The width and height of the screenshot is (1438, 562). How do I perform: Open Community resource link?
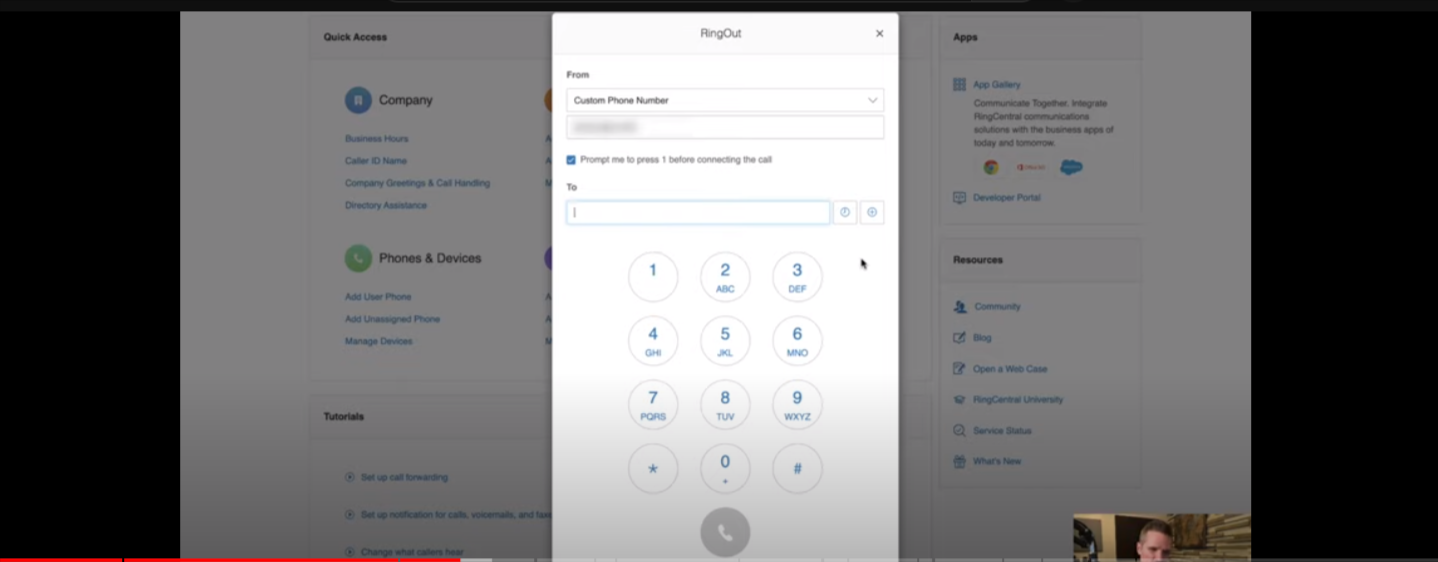(x=997, y=307)
